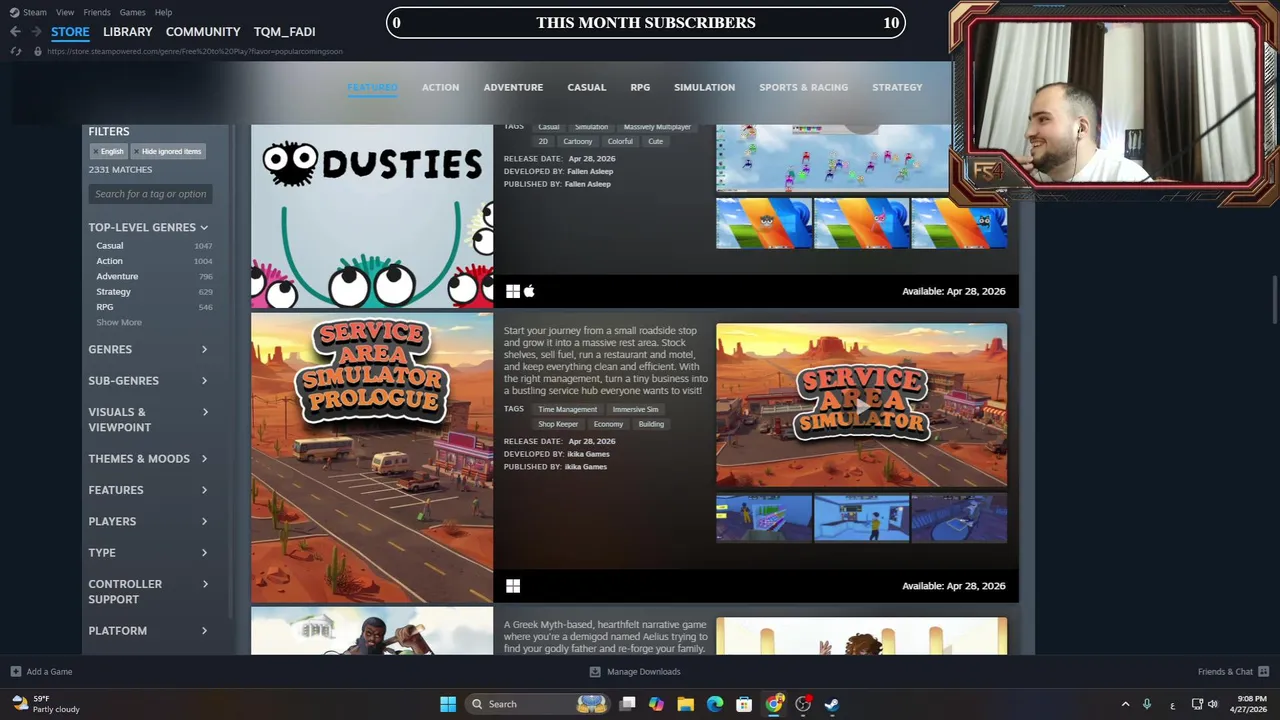Open the View menu
This screenshot has width=1280, height=720.
tap(65, 12)
